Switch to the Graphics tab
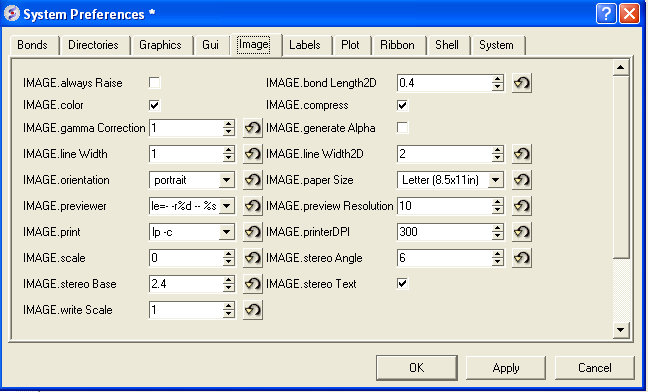 [x=160, y=45]
